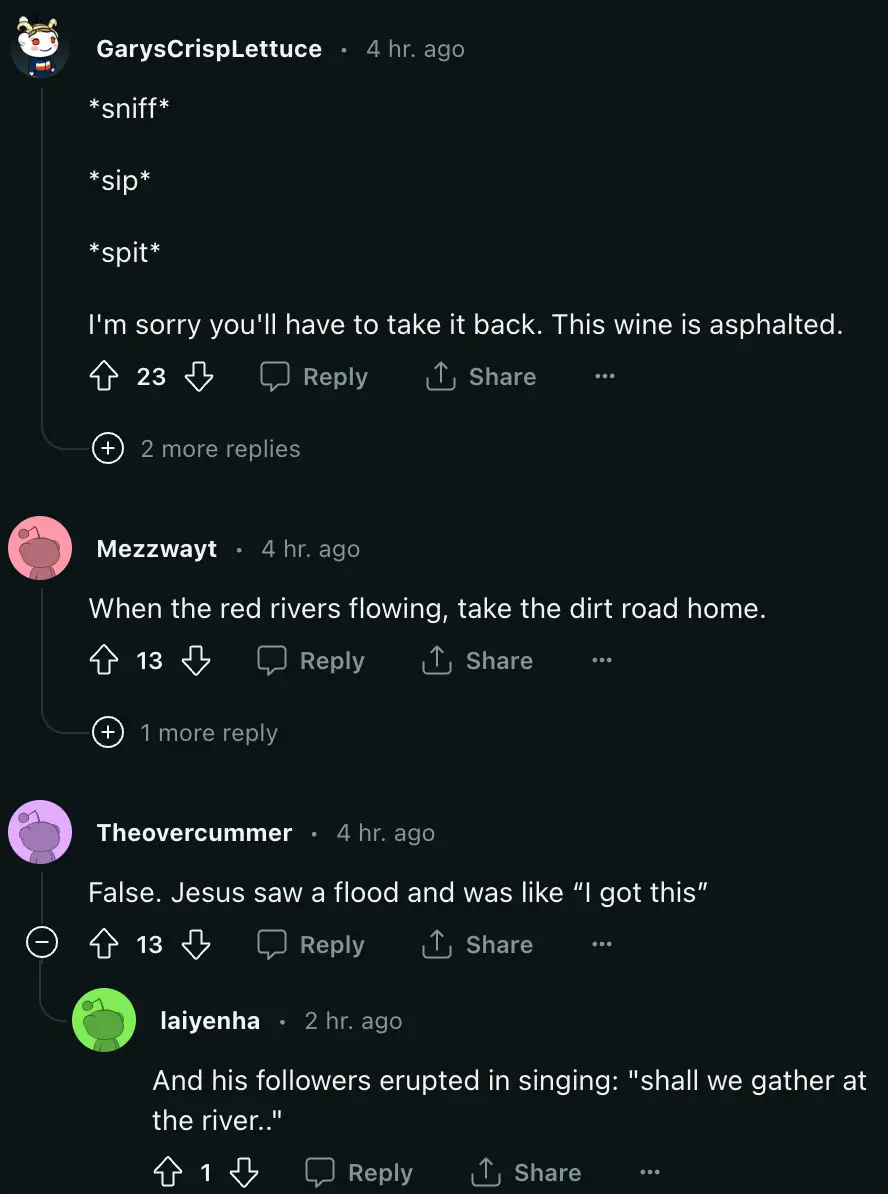
Task: Open Mezzwayt's profile
Action: click(x=156, y=548)
